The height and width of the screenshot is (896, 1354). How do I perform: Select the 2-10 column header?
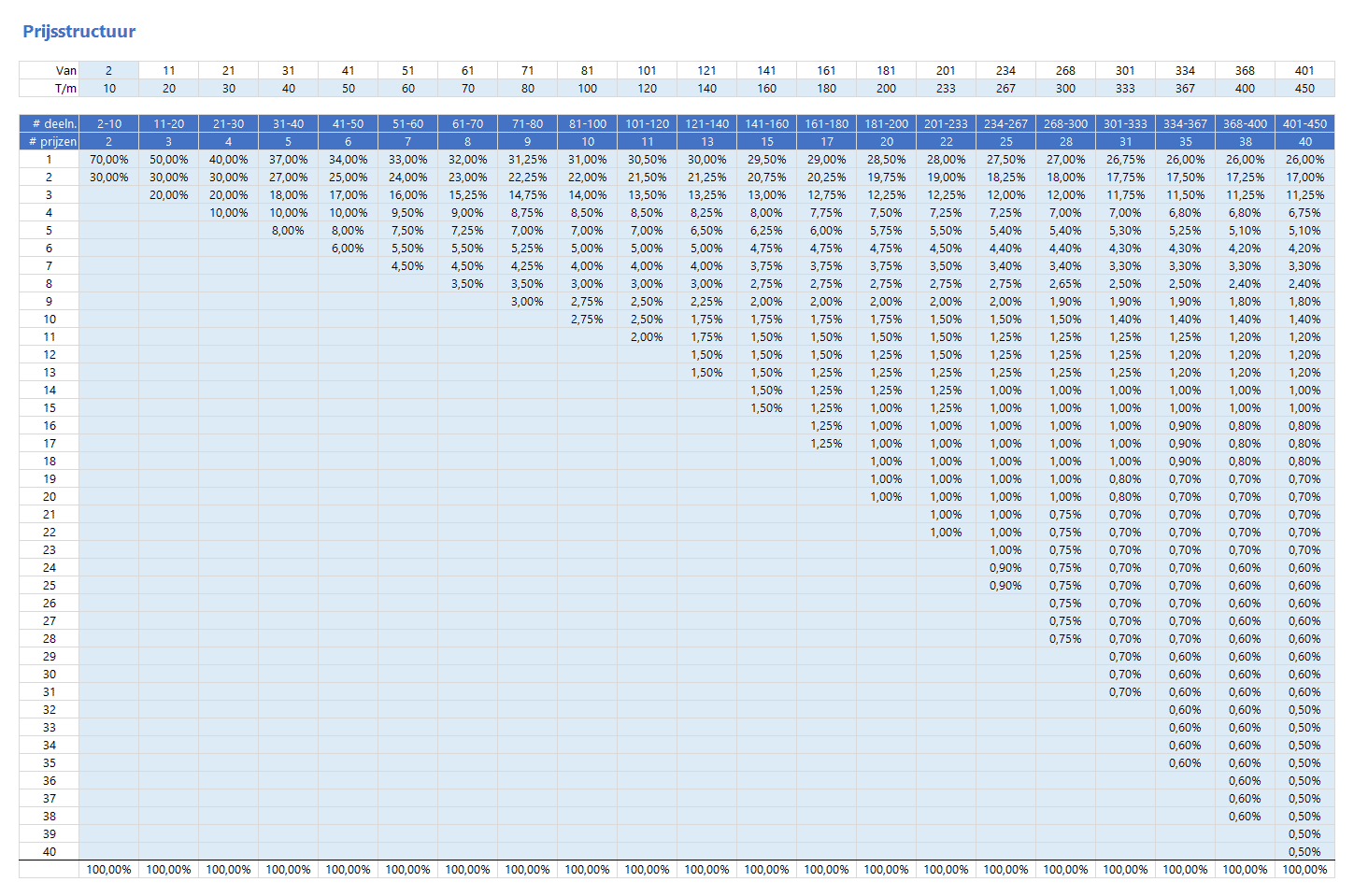pyautogui.click(x=108, y=123)
